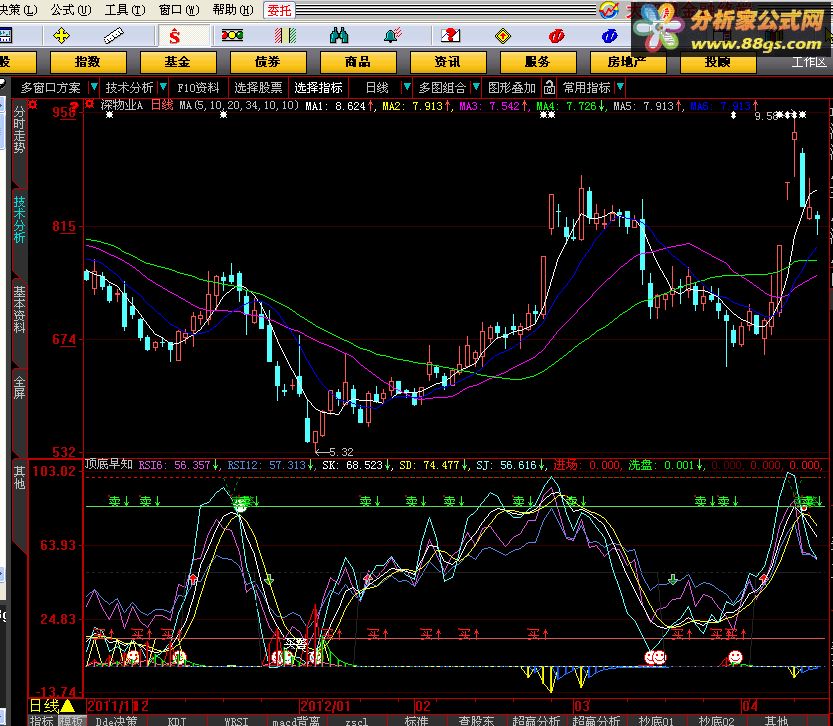The width and height of the screenshot is (833, 726).
Task: Click the lock icon beside 图形叠加
Action: click(x=549, y=87)
